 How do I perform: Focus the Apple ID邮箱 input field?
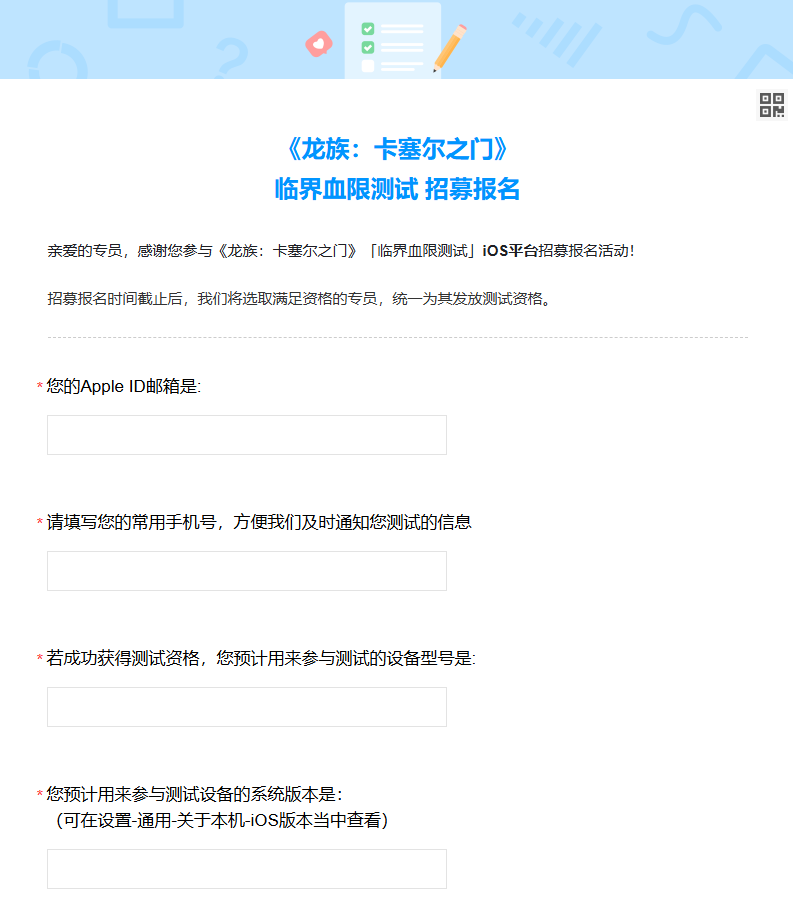point(247,435)
